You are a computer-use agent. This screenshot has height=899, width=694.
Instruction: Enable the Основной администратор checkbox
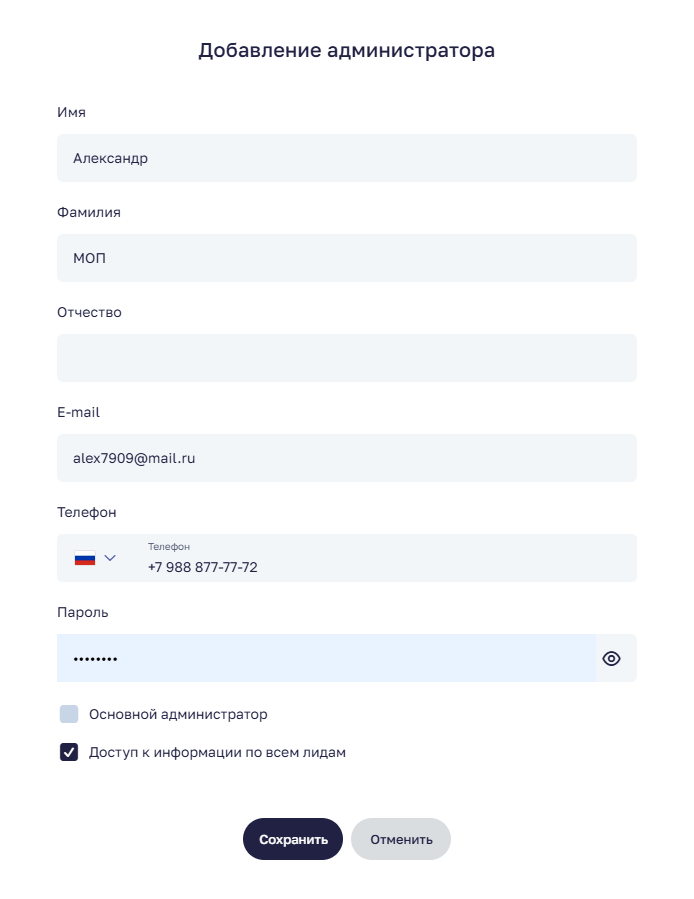69,714
